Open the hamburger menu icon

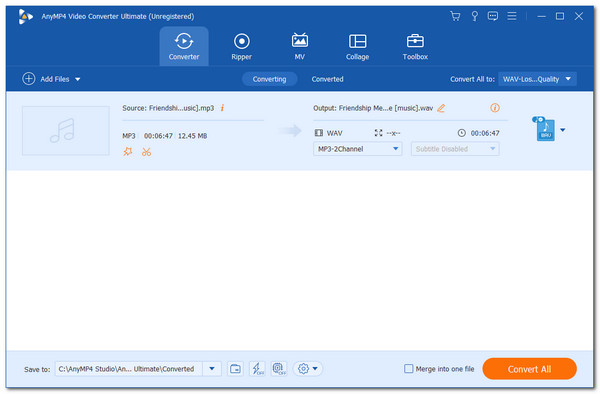(x=512, y=16)
